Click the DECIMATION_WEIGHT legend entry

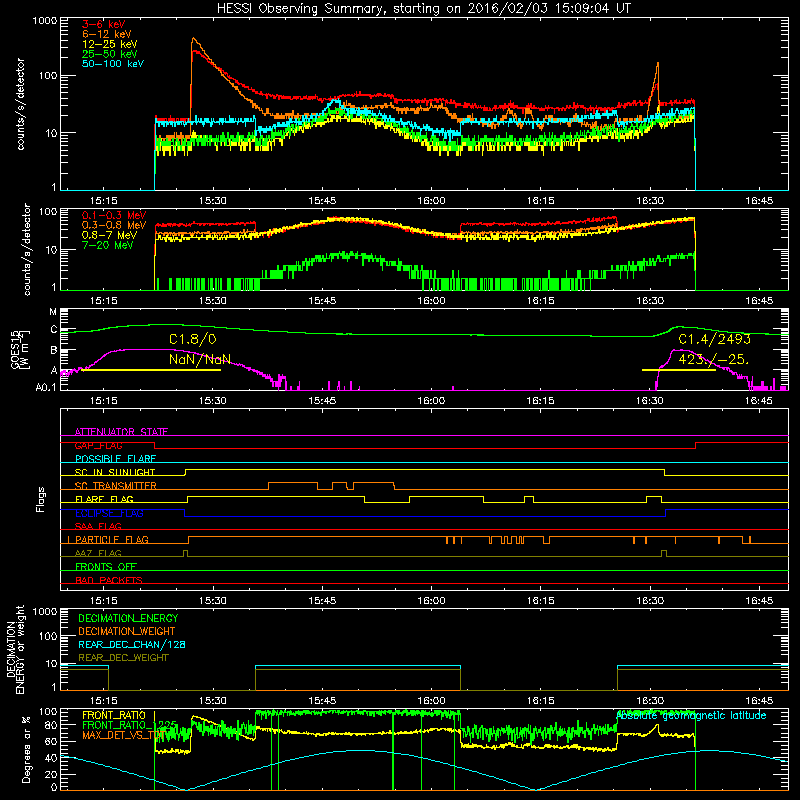127,631
